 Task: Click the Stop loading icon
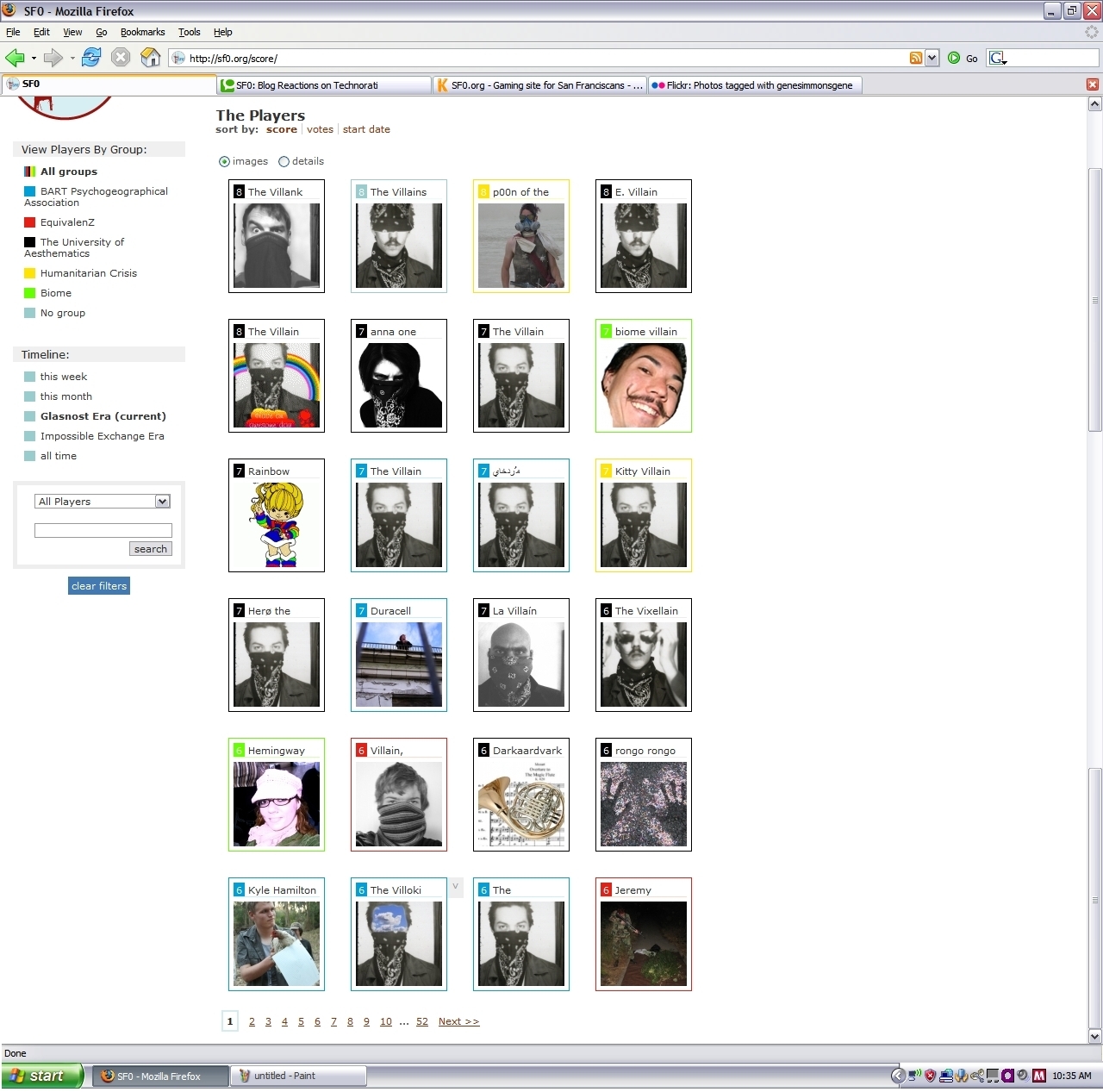[x=121, y=58]
